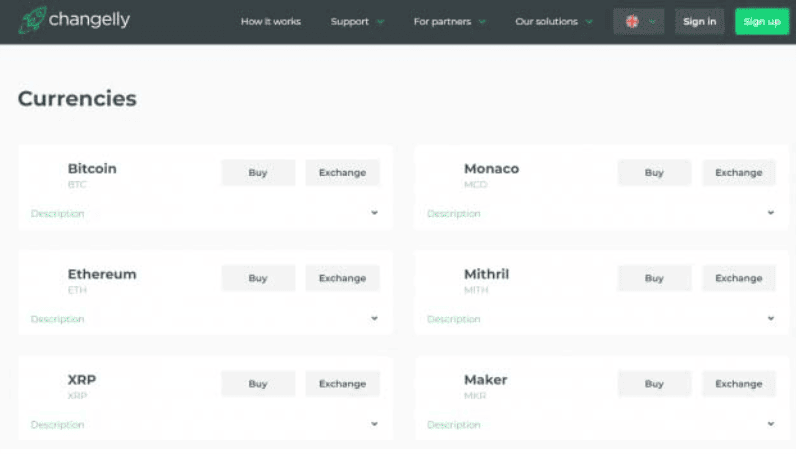Click the Sign in button
The image size is (796, 454).
click(x=700, y=22)
